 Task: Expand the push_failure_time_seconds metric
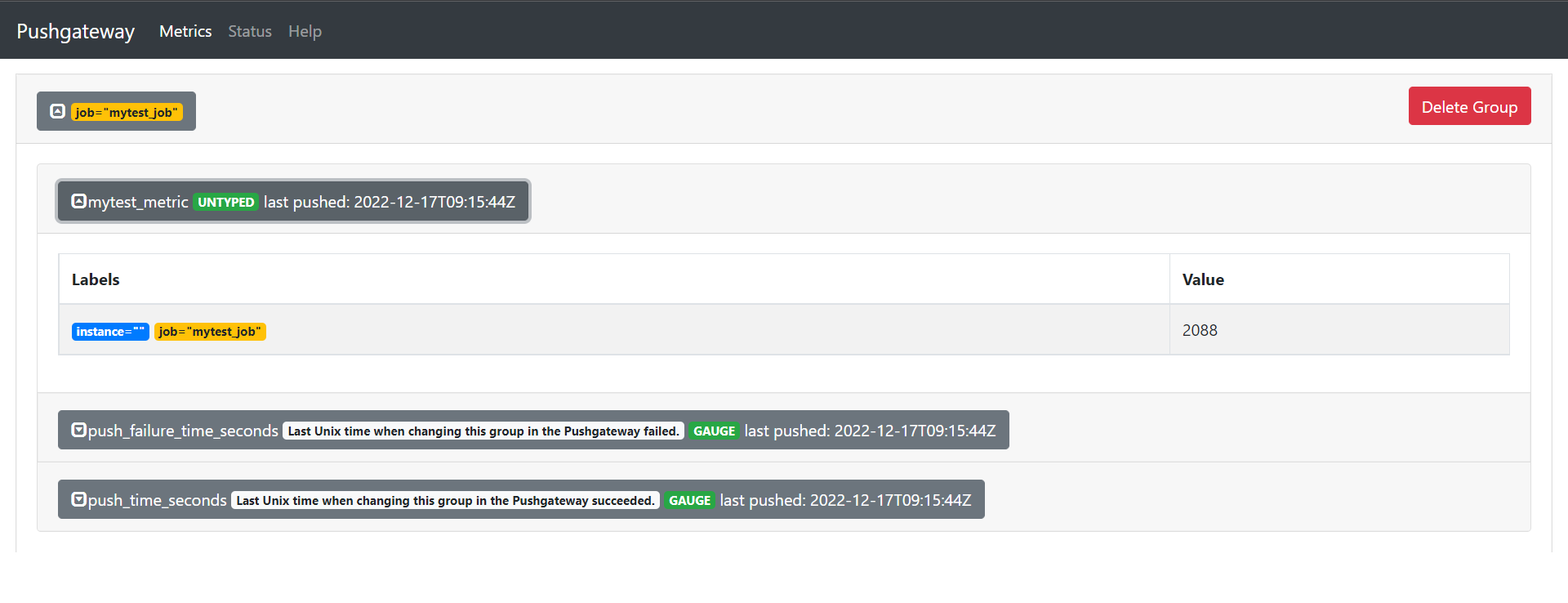[533, 430]
